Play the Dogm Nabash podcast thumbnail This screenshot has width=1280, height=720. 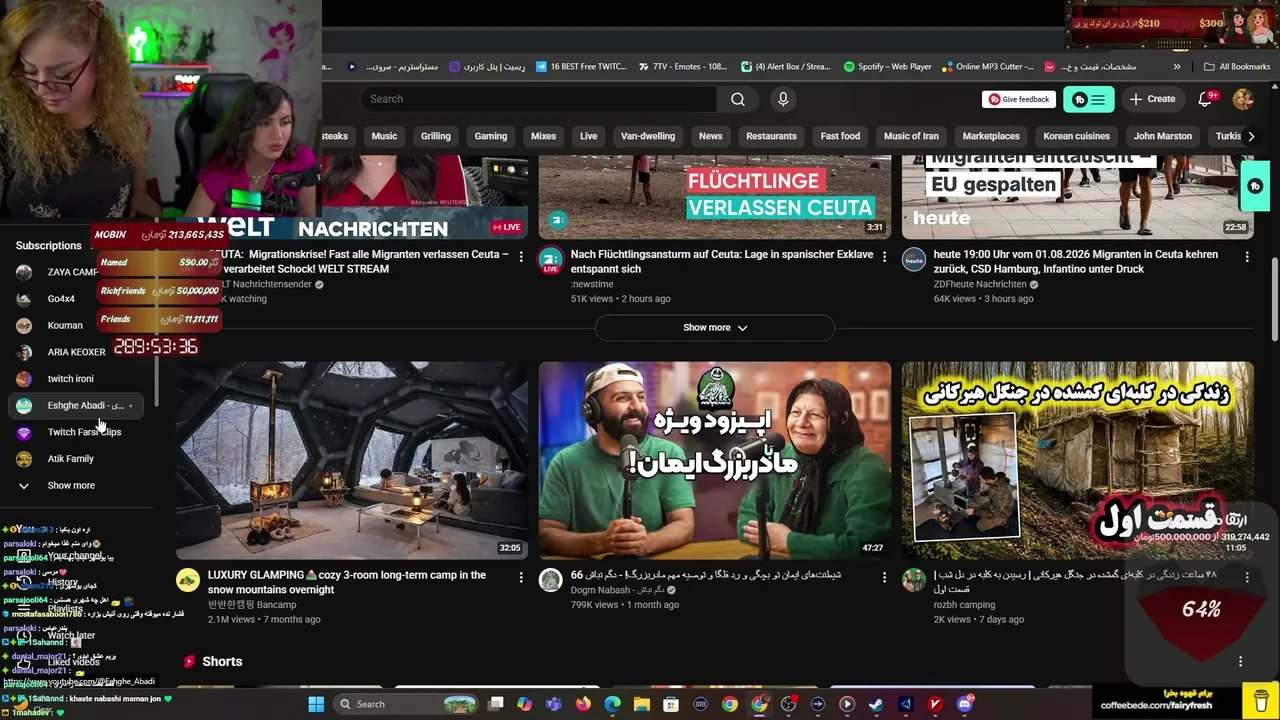[x=715, y=460]
